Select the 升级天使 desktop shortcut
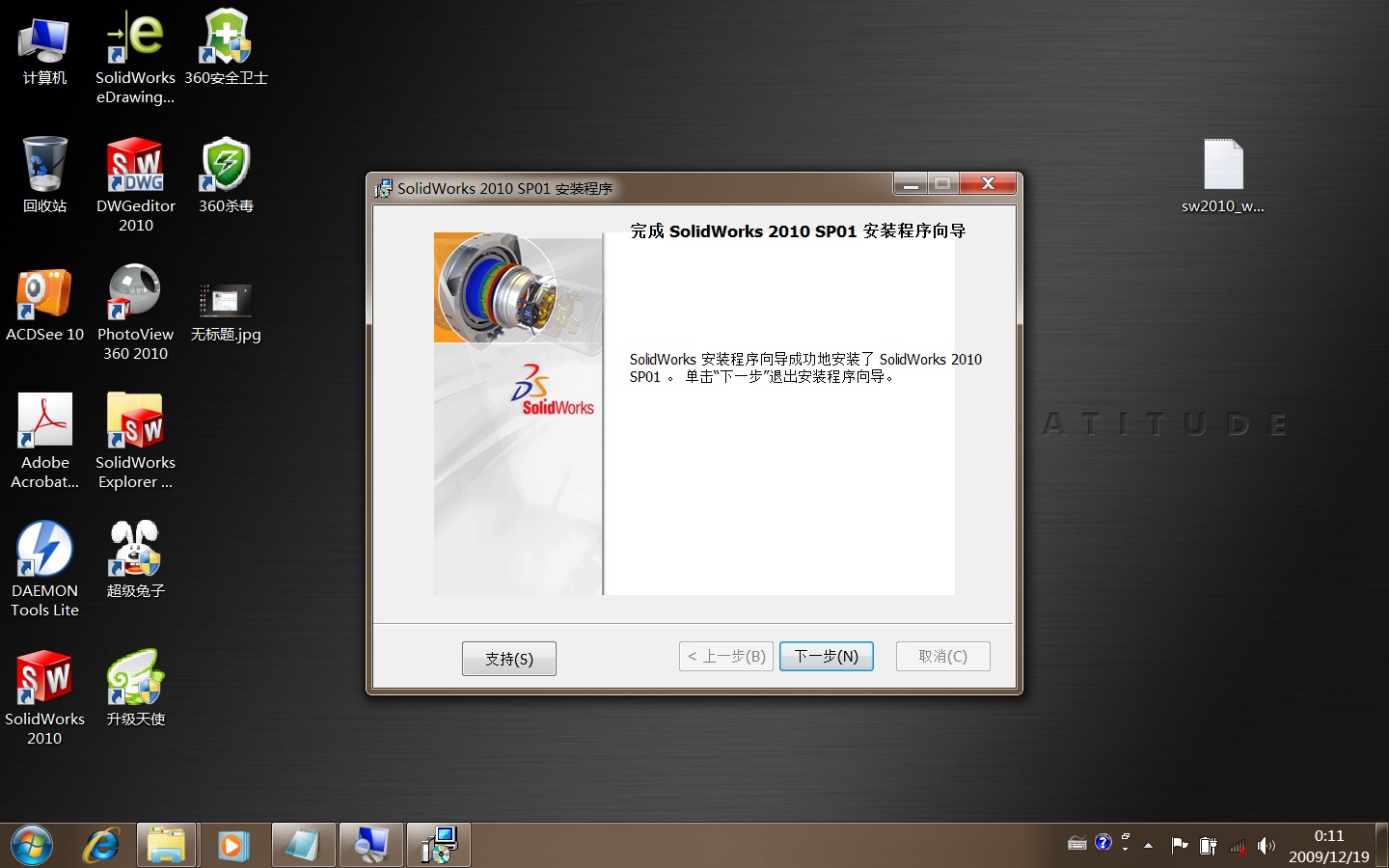 pyautogui.click(x=135, y=689)
